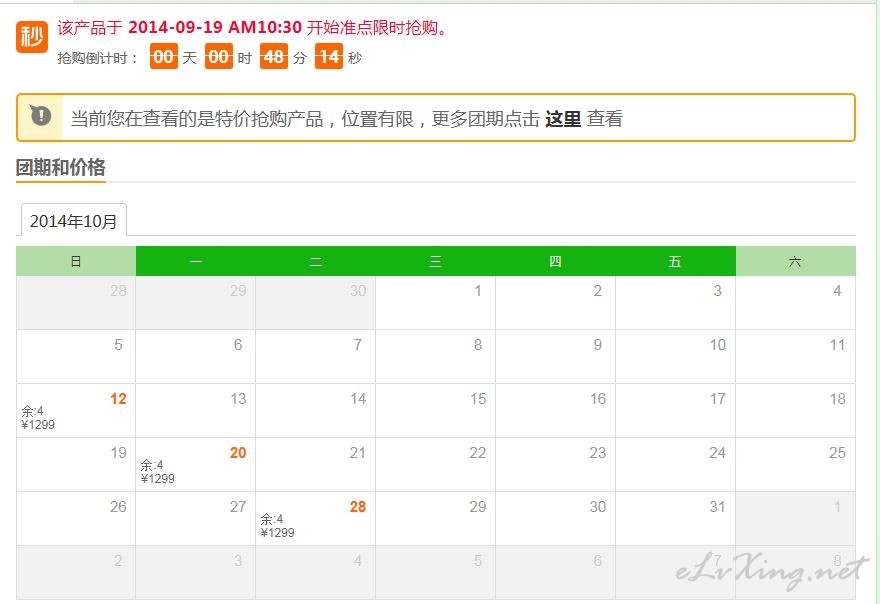Select October 12 departure date
The height and width of the screenshot is (604, 880).
(76, 411)
